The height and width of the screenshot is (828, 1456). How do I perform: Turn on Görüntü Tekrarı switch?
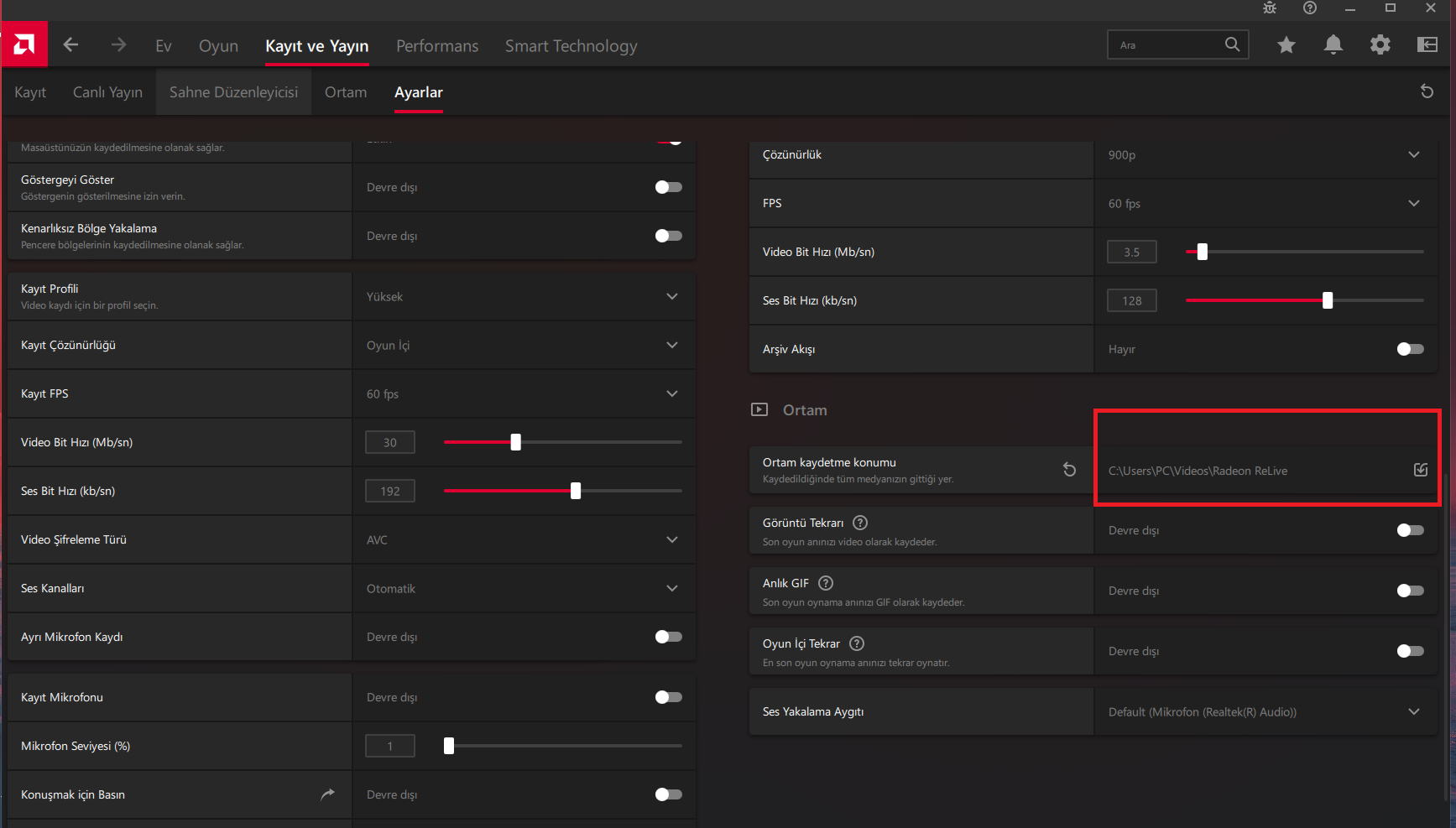point(1410,530)
